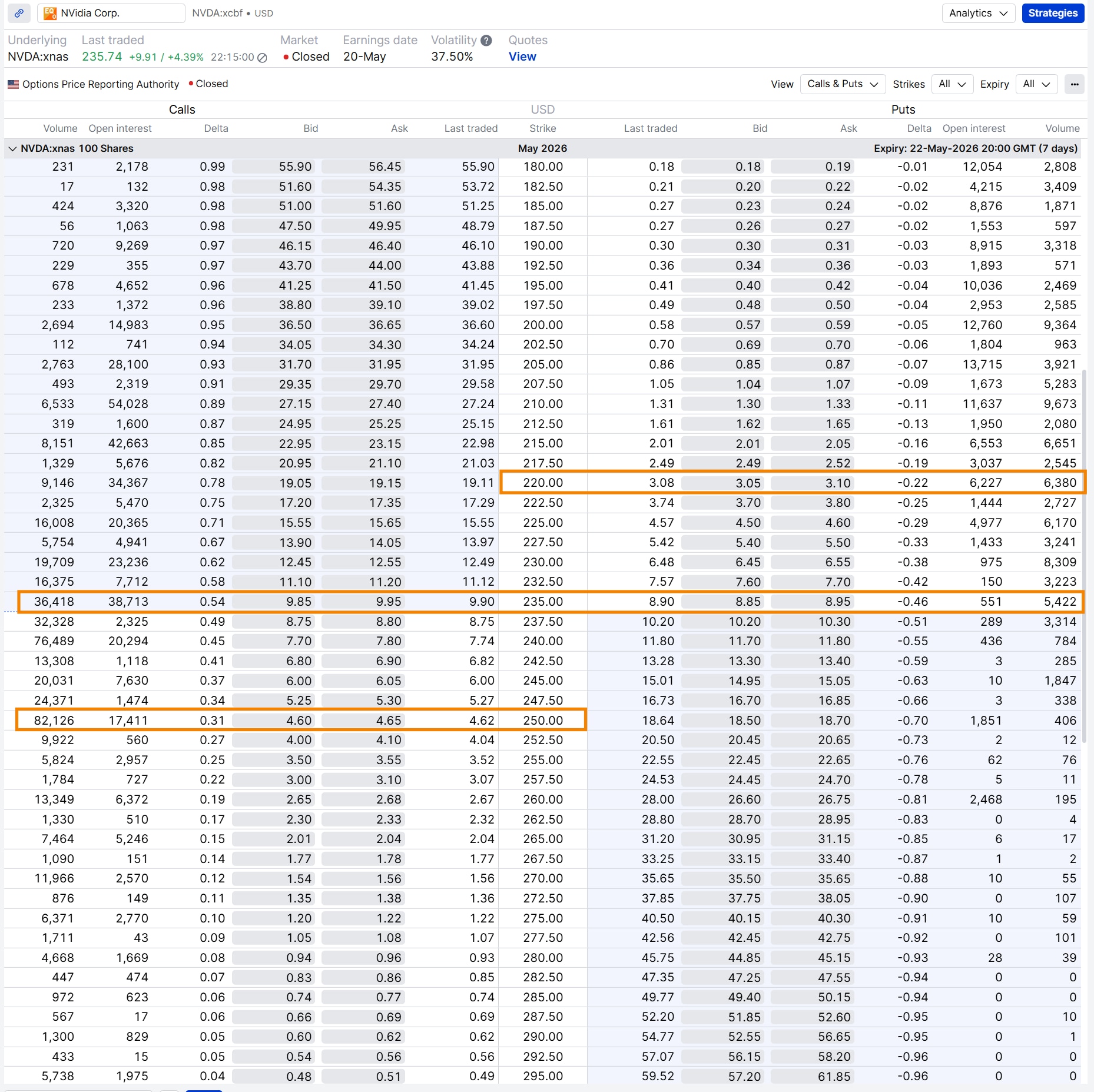Viewport: 1094px width, 1092px height.
Task: Click the May 2026 expiry month header
Action: tap(542, 149)
